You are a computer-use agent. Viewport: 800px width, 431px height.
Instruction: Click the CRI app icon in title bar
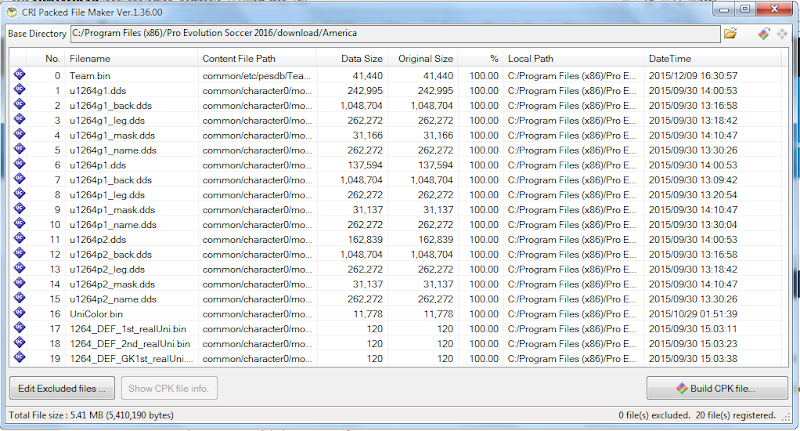tap(12, 12)
